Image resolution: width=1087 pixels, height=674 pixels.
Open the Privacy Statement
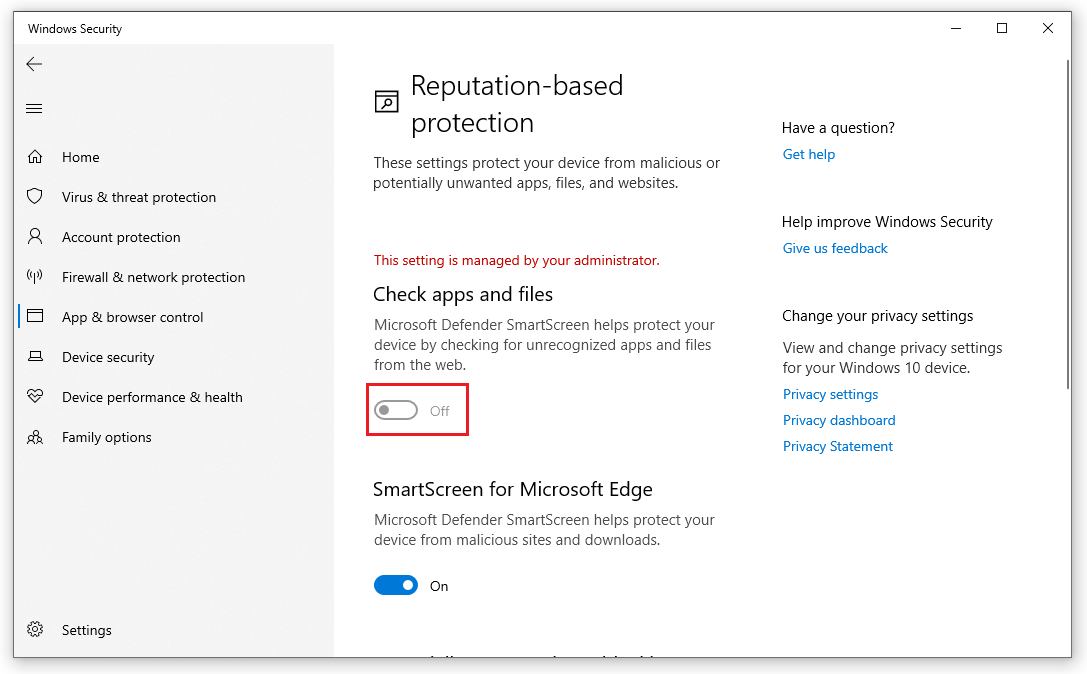click(x=838, y=446)
